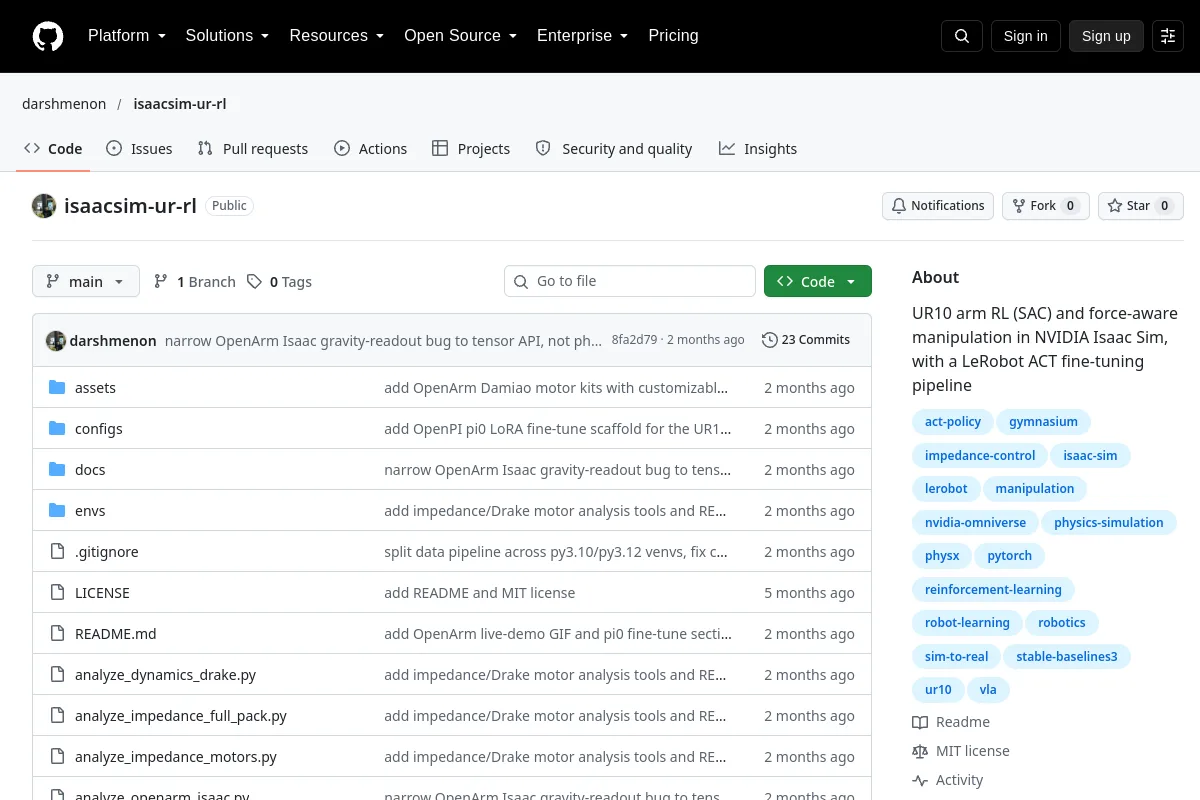Expand the Solutions menu

(228, 36)
